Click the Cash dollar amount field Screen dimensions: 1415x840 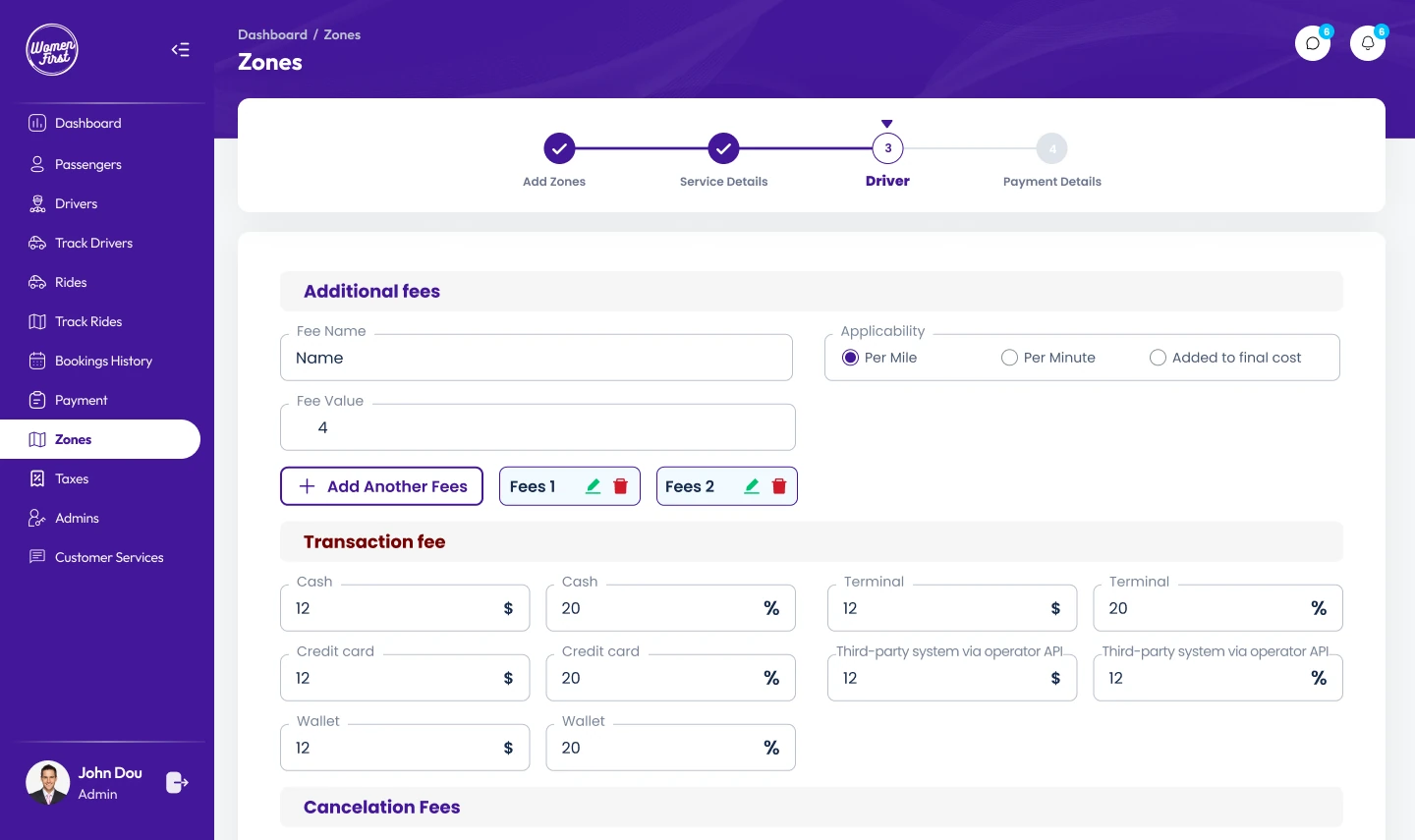[405, 608]
